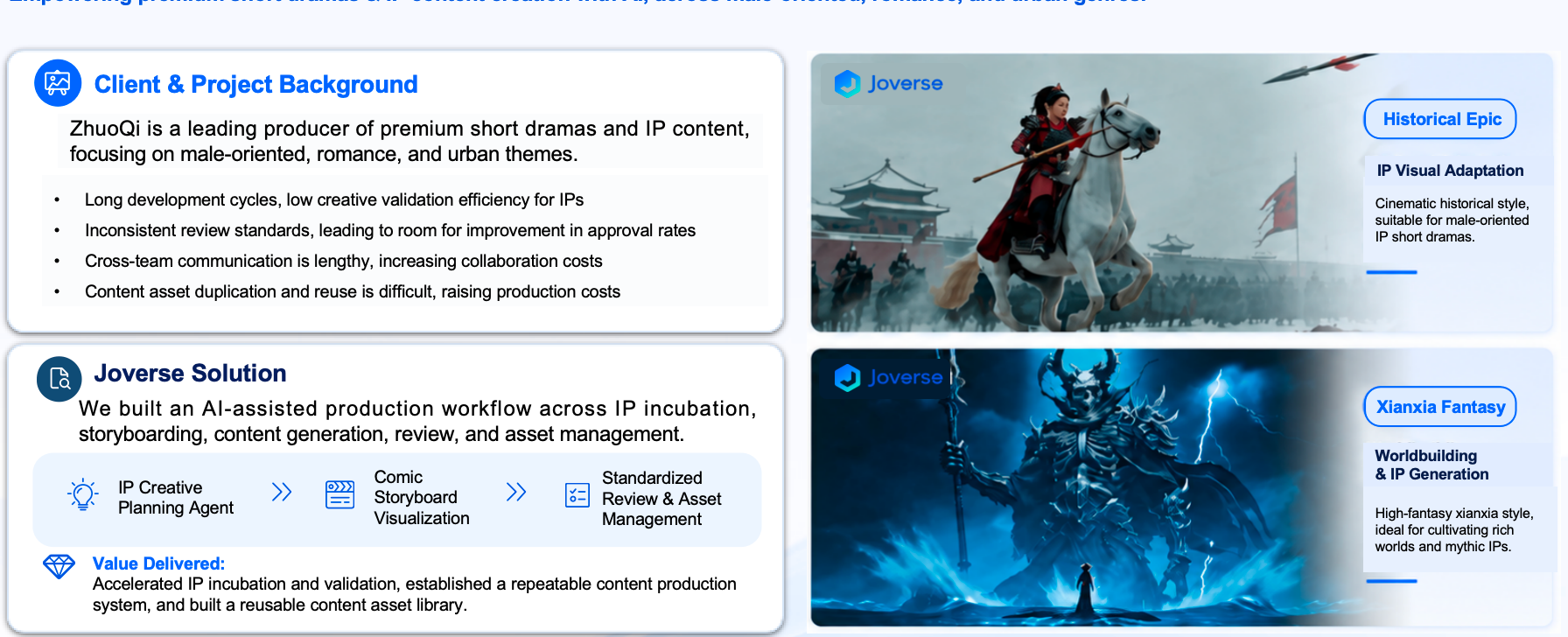The image size is (1568, 637).
Task: Click the lightbulb icon beside IP Creative Planning Agent
Action: pyautogui.click(x=83, y=495)
